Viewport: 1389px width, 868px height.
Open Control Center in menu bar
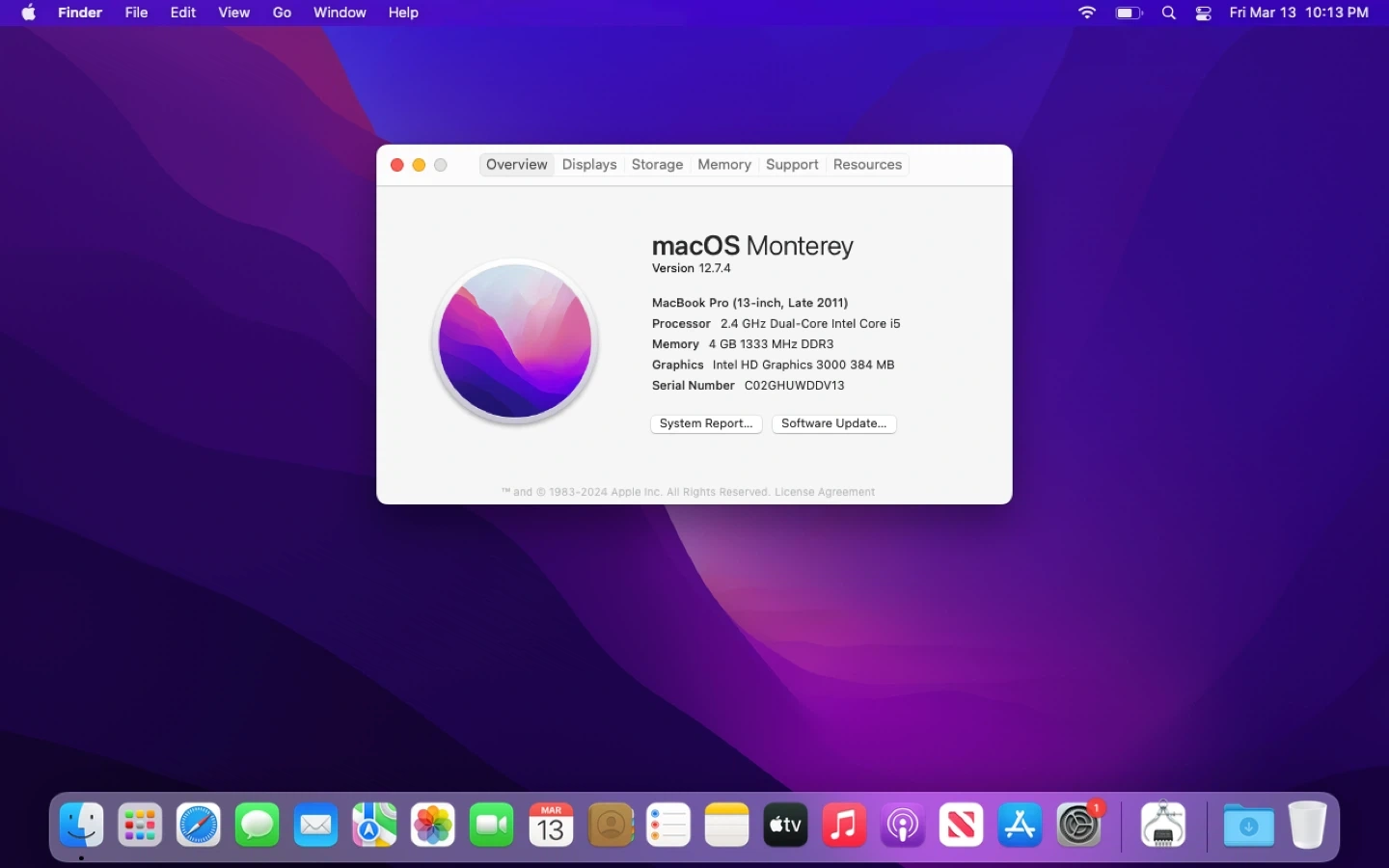click(1204, 14)
